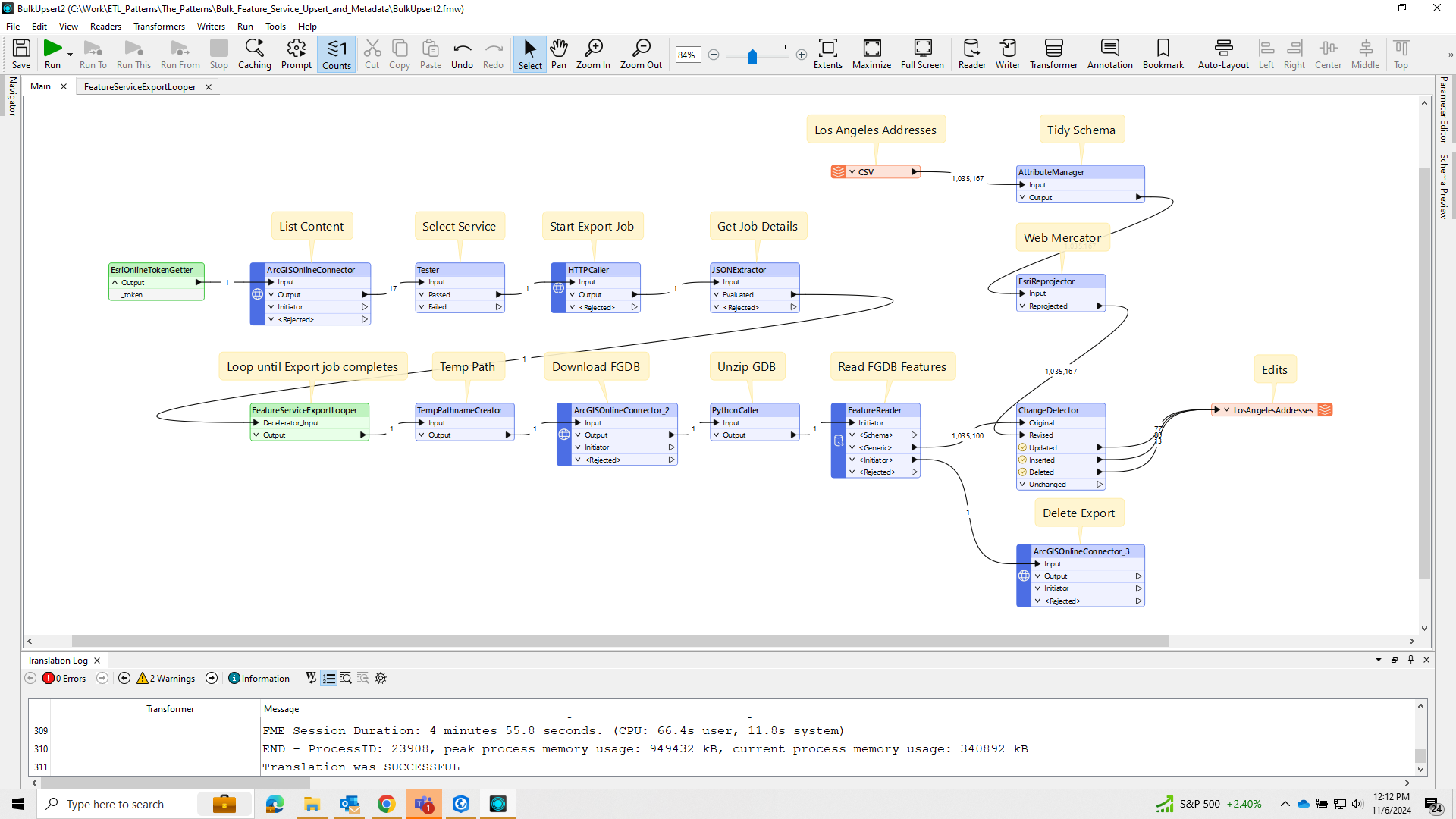Collapse the Unchanged port on ChangeDetector
1456x819 pixels.
point(1021,484)
